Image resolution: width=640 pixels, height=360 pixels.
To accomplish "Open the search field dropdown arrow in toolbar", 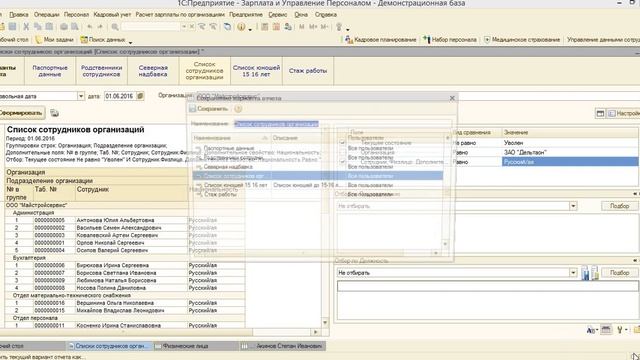I will pyautogui.click(x=184, y=27).
